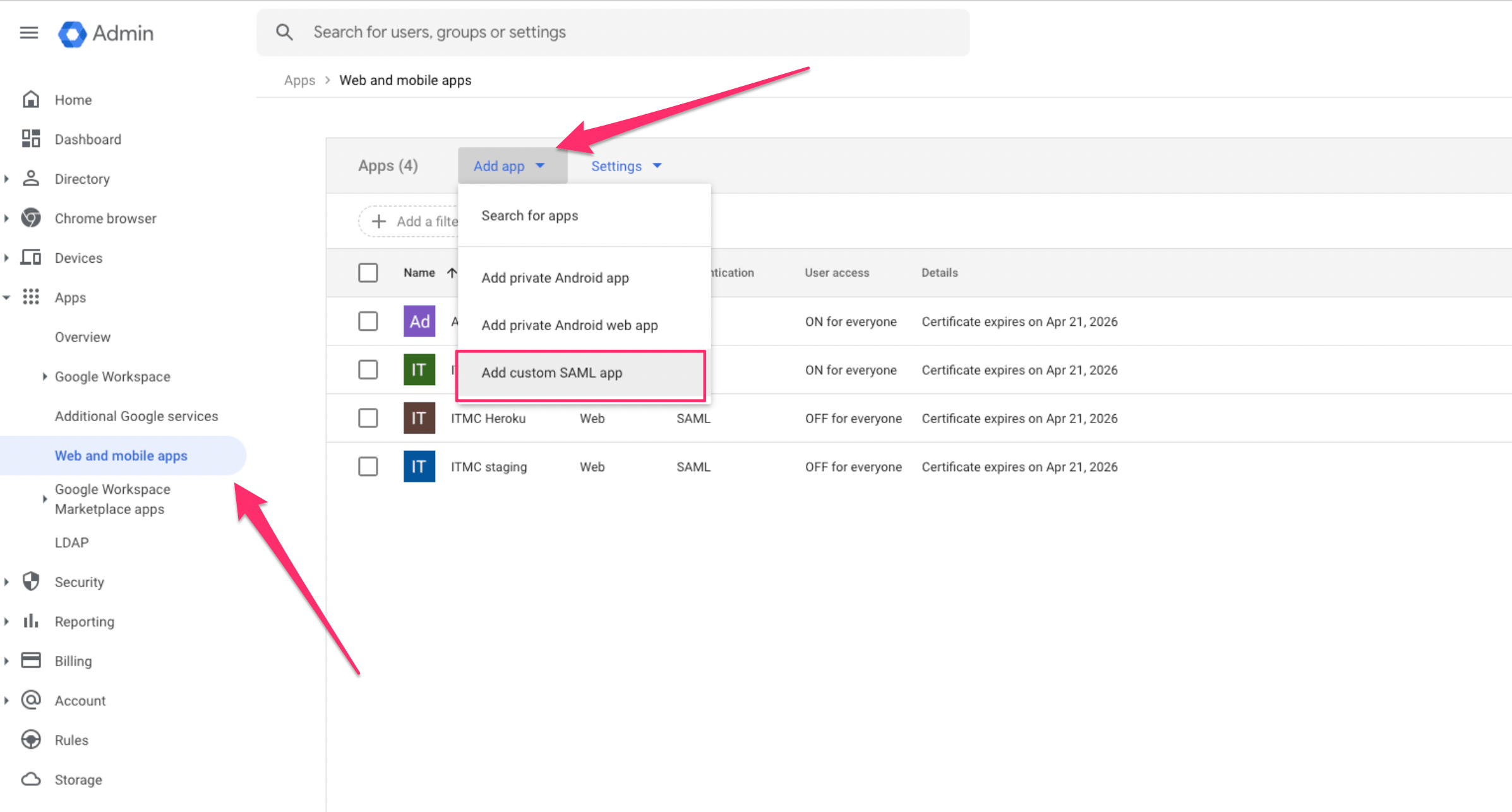The width and height of the screenshot is (1512, 812).
Task: Click SAML in the ITMC Heroku row
Action: (x=693, y=418)
